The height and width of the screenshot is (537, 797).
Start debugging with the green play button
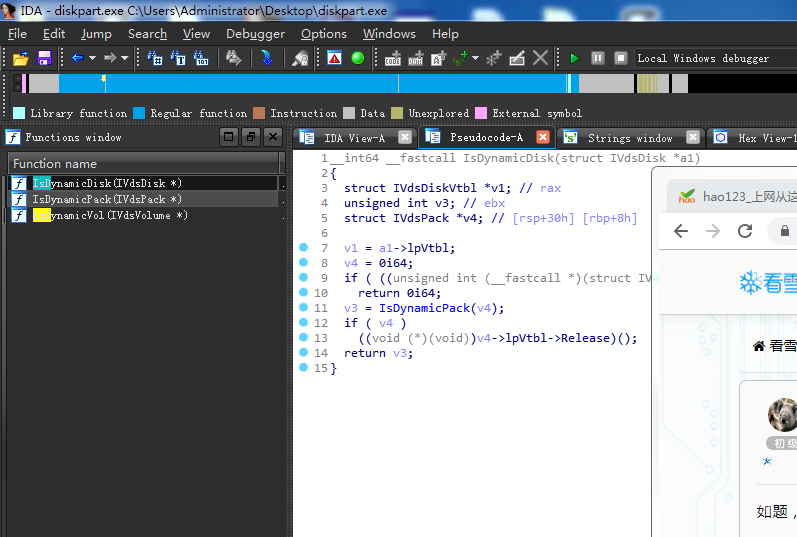coord(575,58)
